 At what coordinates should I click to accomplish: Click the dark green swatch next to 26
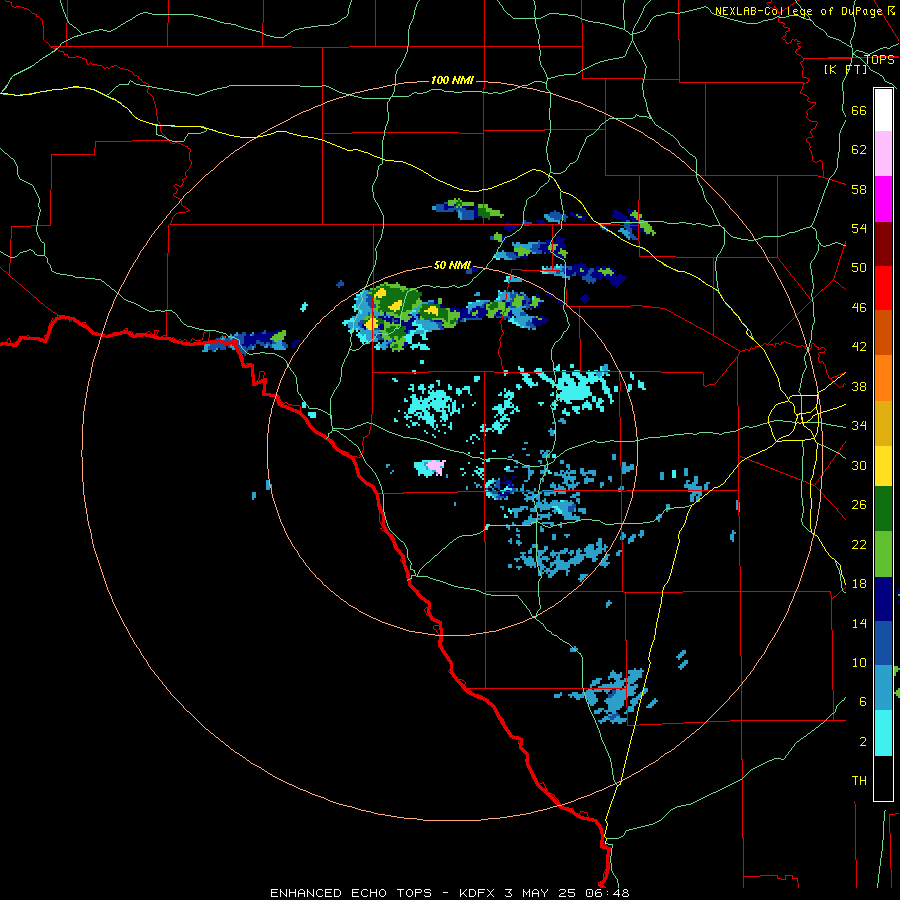click(x=883, y=509)
